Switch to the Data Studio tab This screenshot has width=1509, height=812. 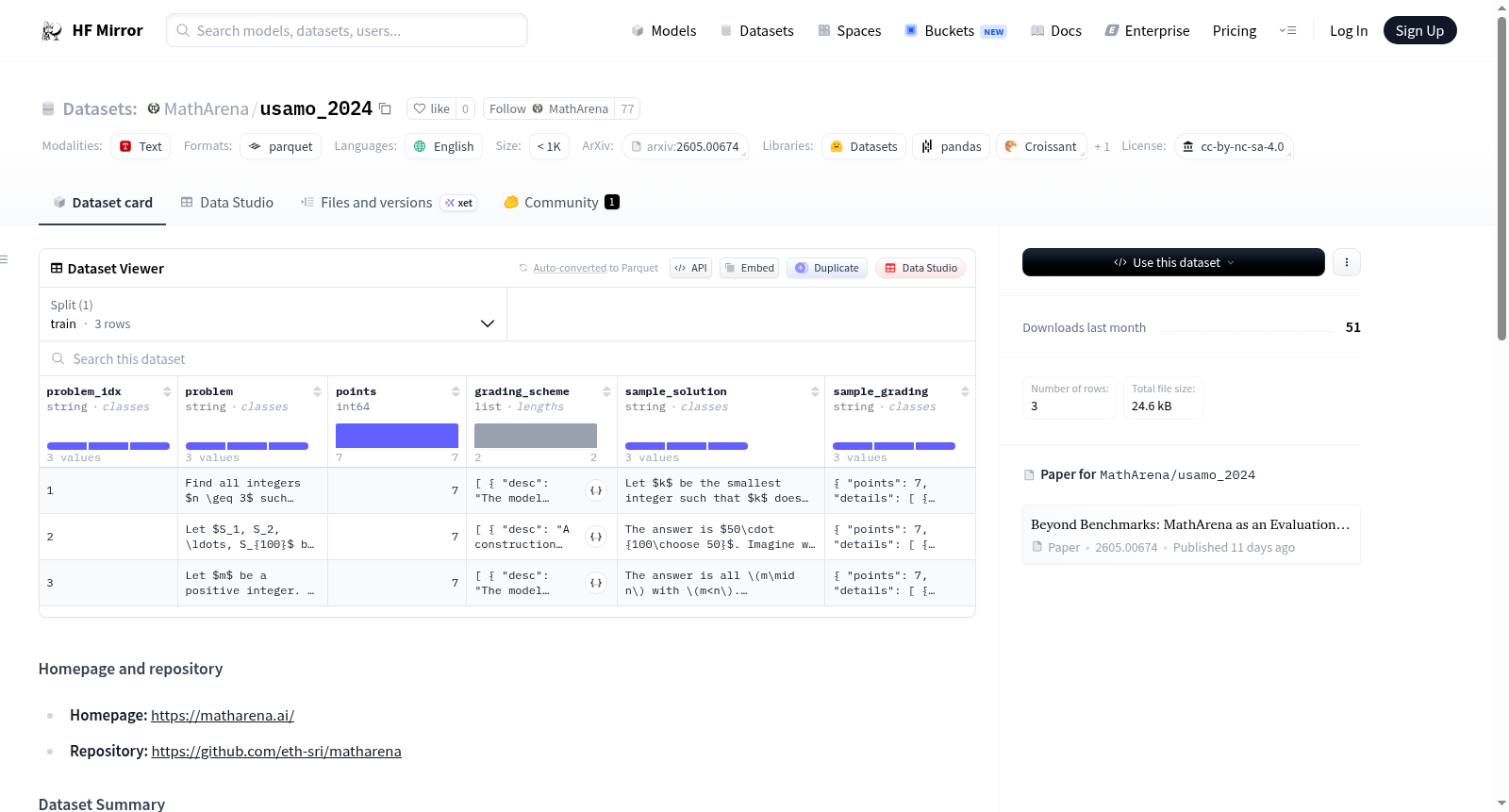coord(227,203)
